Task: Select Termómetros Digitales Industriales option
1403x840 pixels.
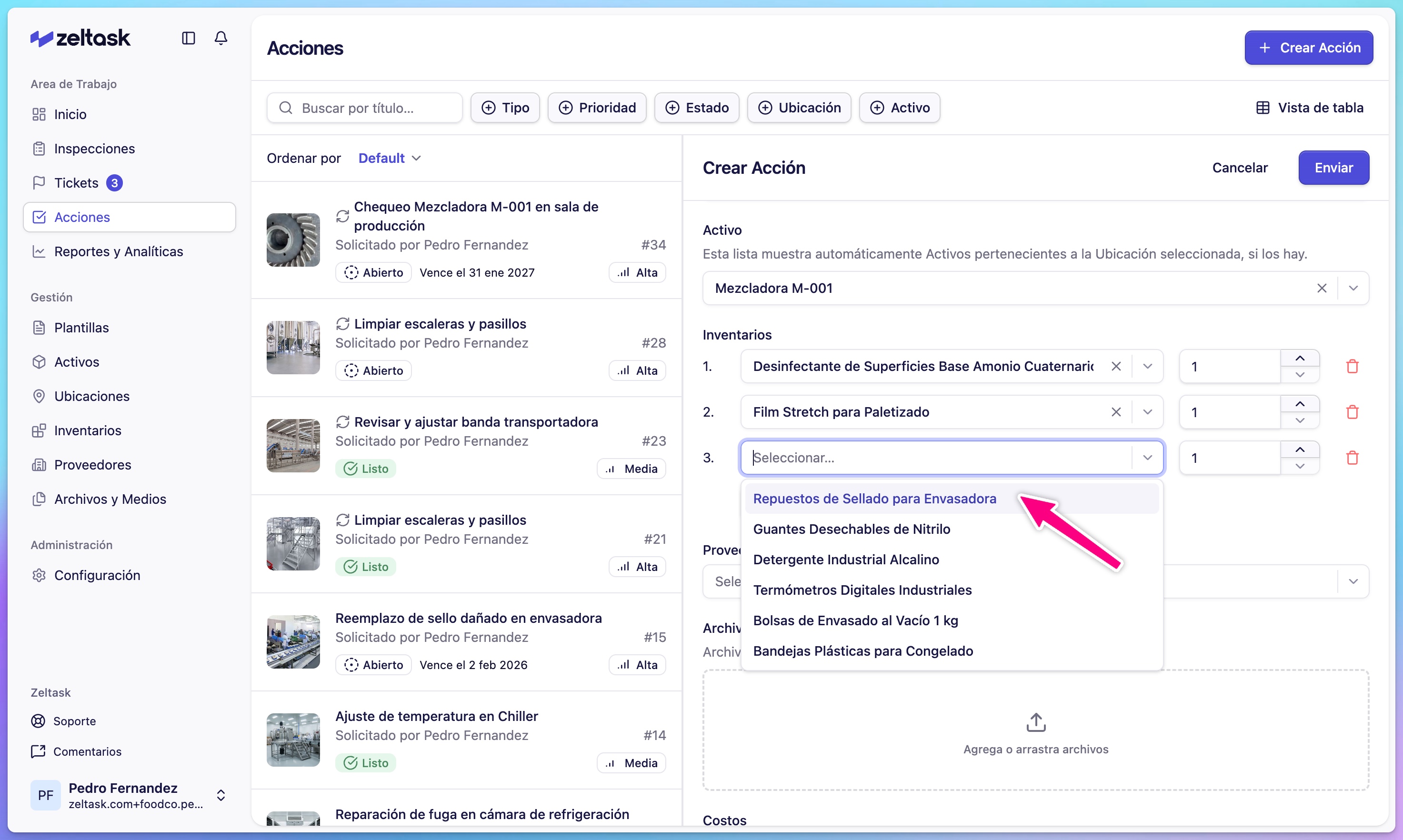Action: tap(952, 590)
